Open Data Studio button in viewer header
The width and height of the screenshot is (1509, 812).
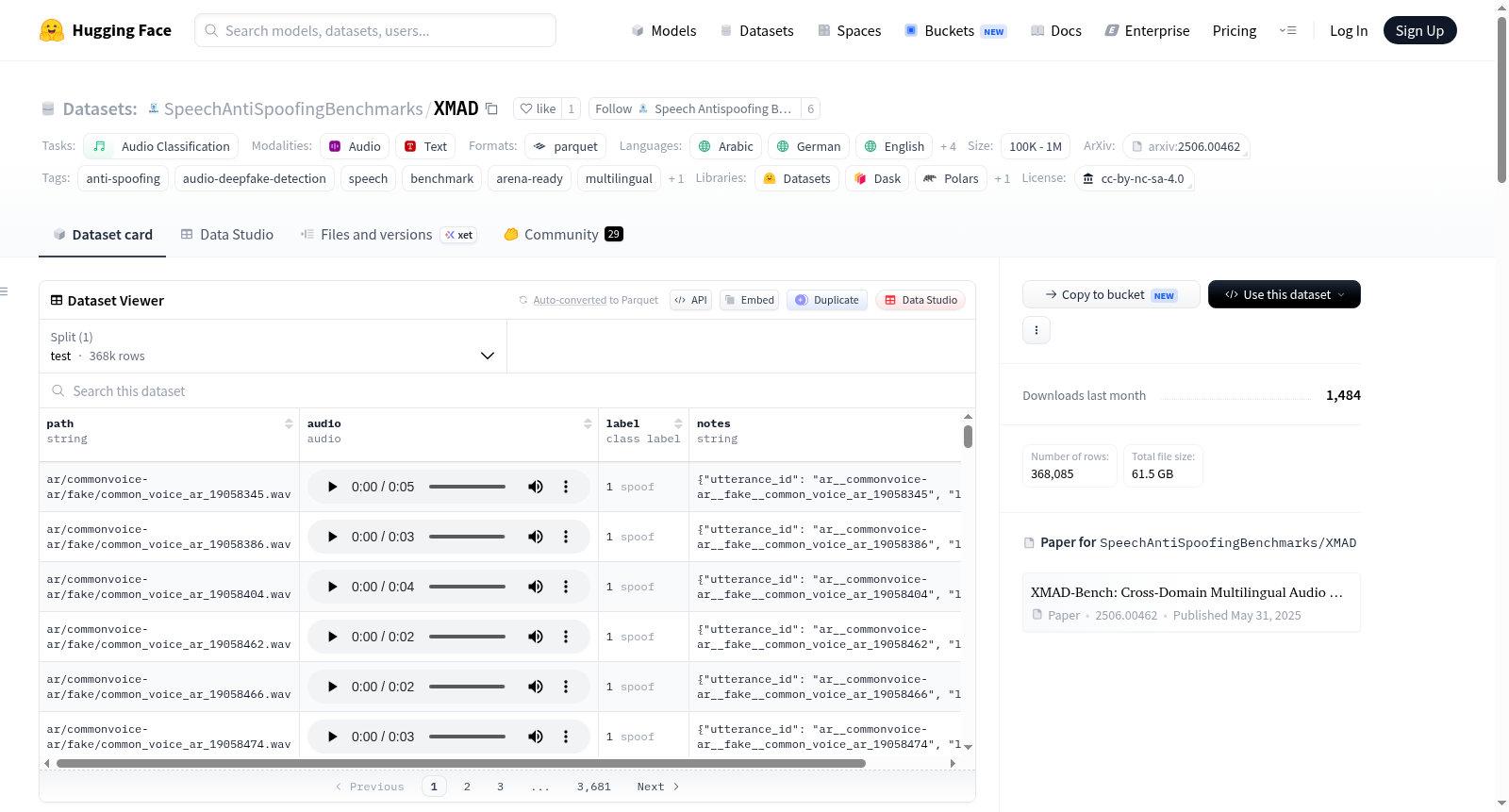[x=920, y=300]
